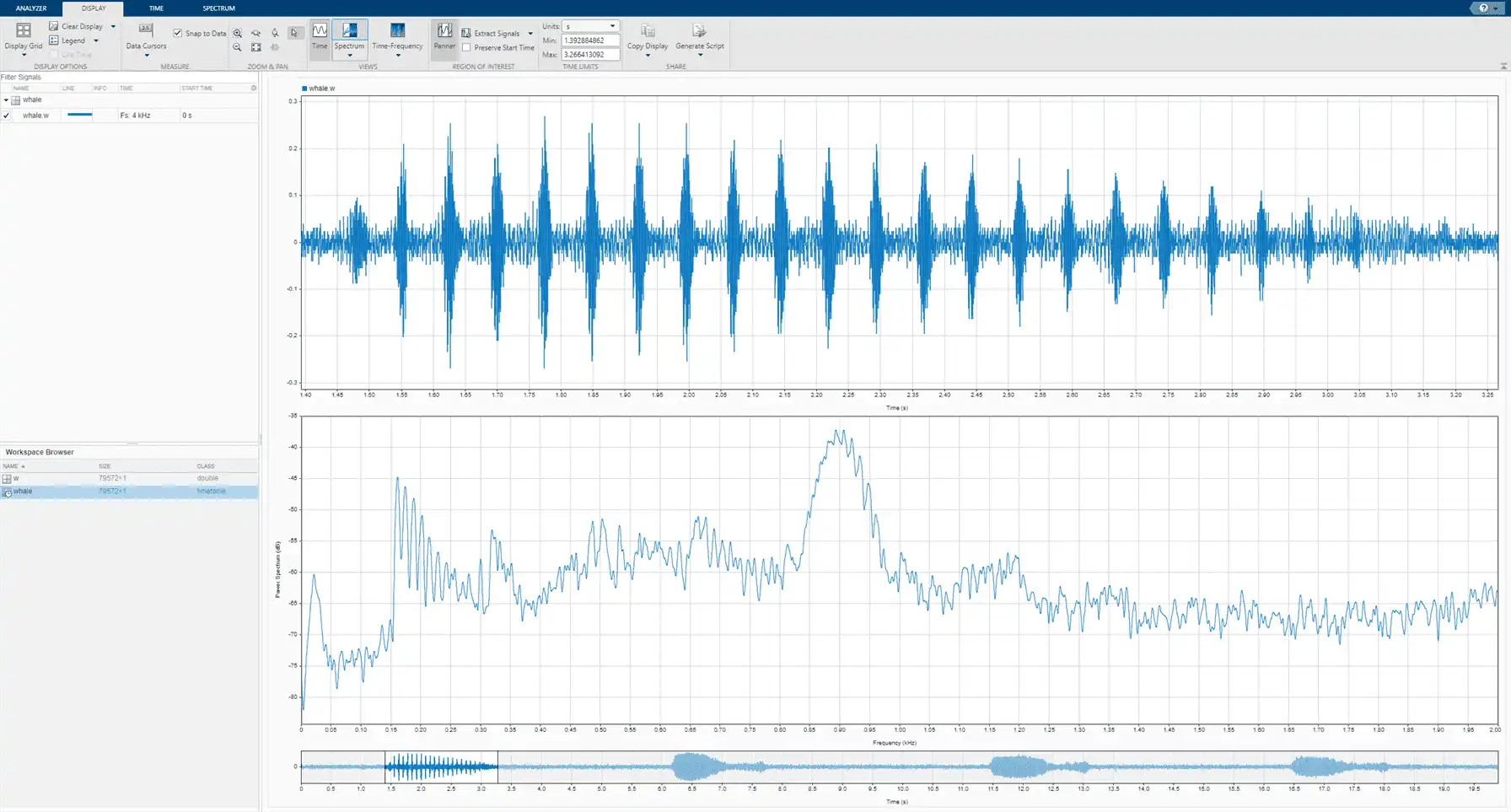
Task: Enable Preserve Start Time checkbox
Action: (x=466, y=48)
